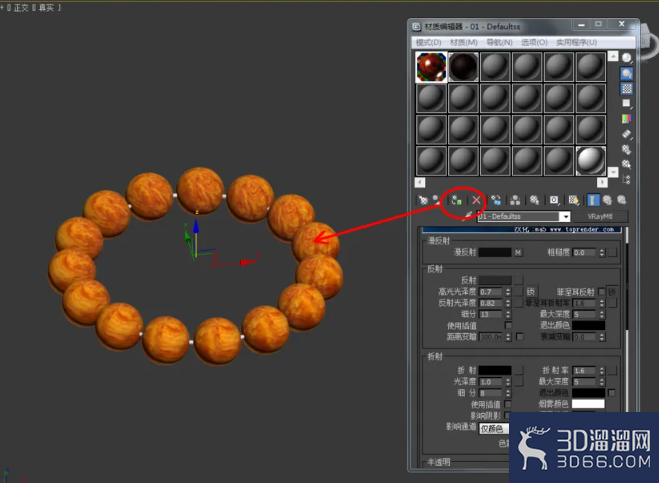659x483 pixels.
Task: Click 锁 lock button for 高光光泽度
Action: pyautogui.click(x=530, y=291)
